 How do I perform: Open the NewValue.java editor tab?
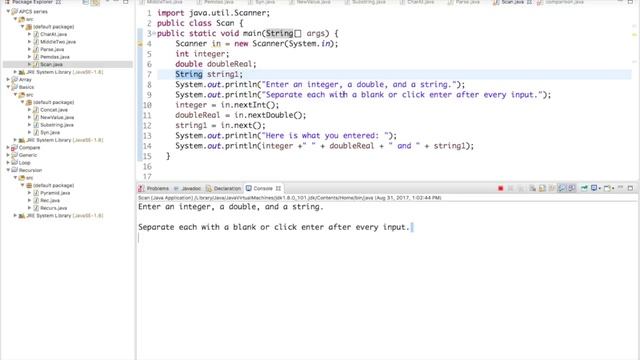coord(309,2)
